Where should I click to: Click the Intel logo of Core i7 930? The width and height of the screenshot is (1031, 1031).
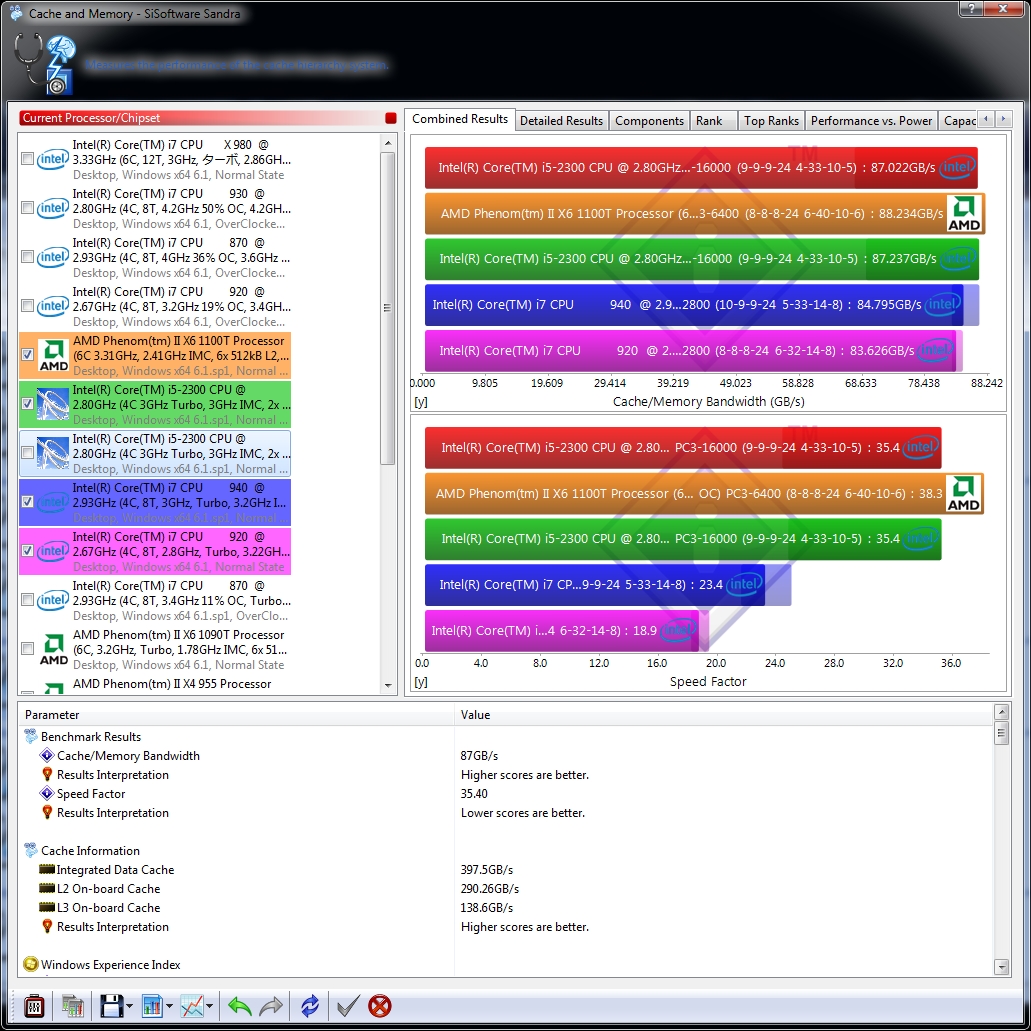pos(53,208)
